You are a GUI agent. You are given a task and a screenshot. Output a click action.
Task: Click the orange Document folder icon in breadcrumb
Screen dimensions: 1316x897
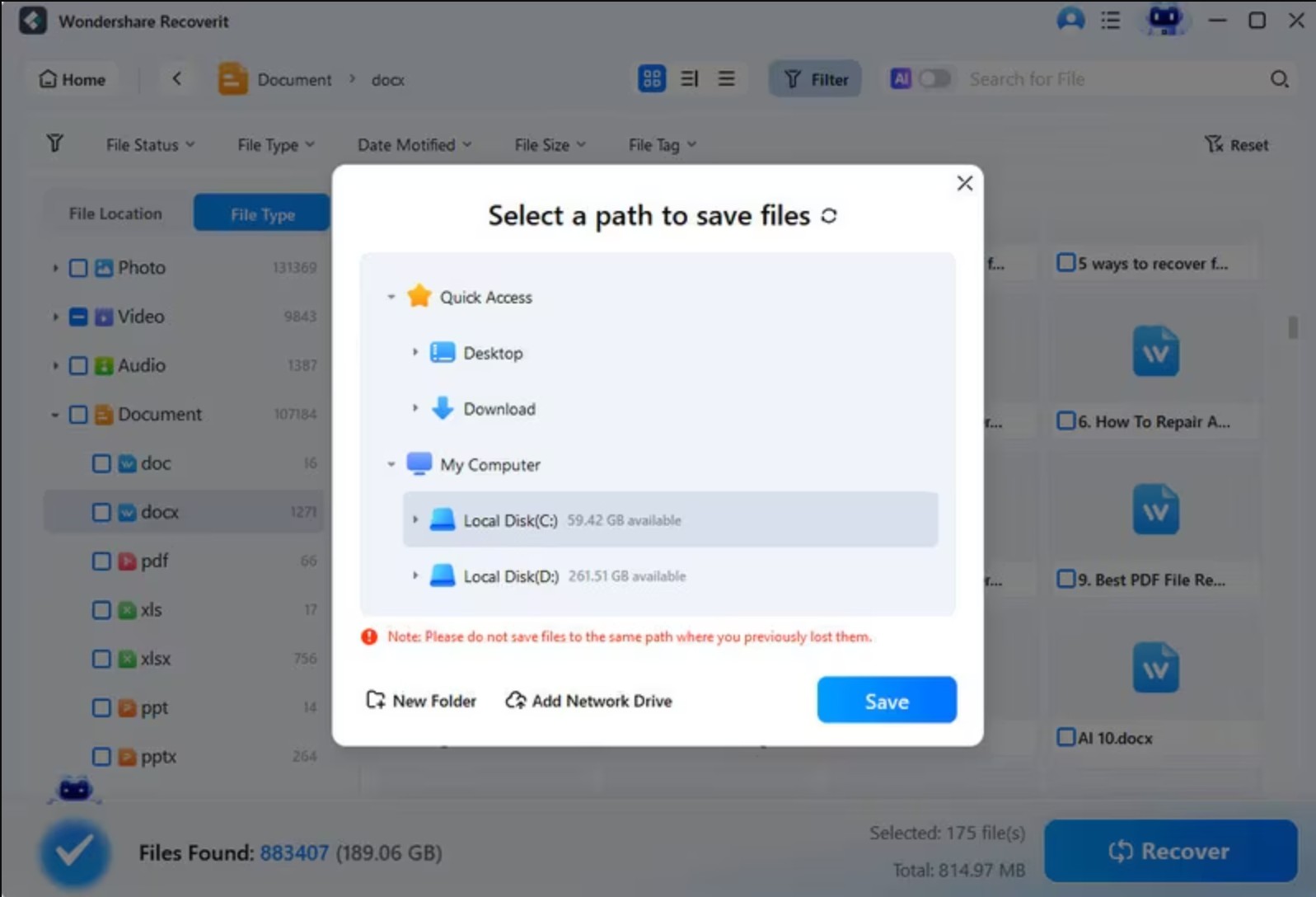pos(232,79)
